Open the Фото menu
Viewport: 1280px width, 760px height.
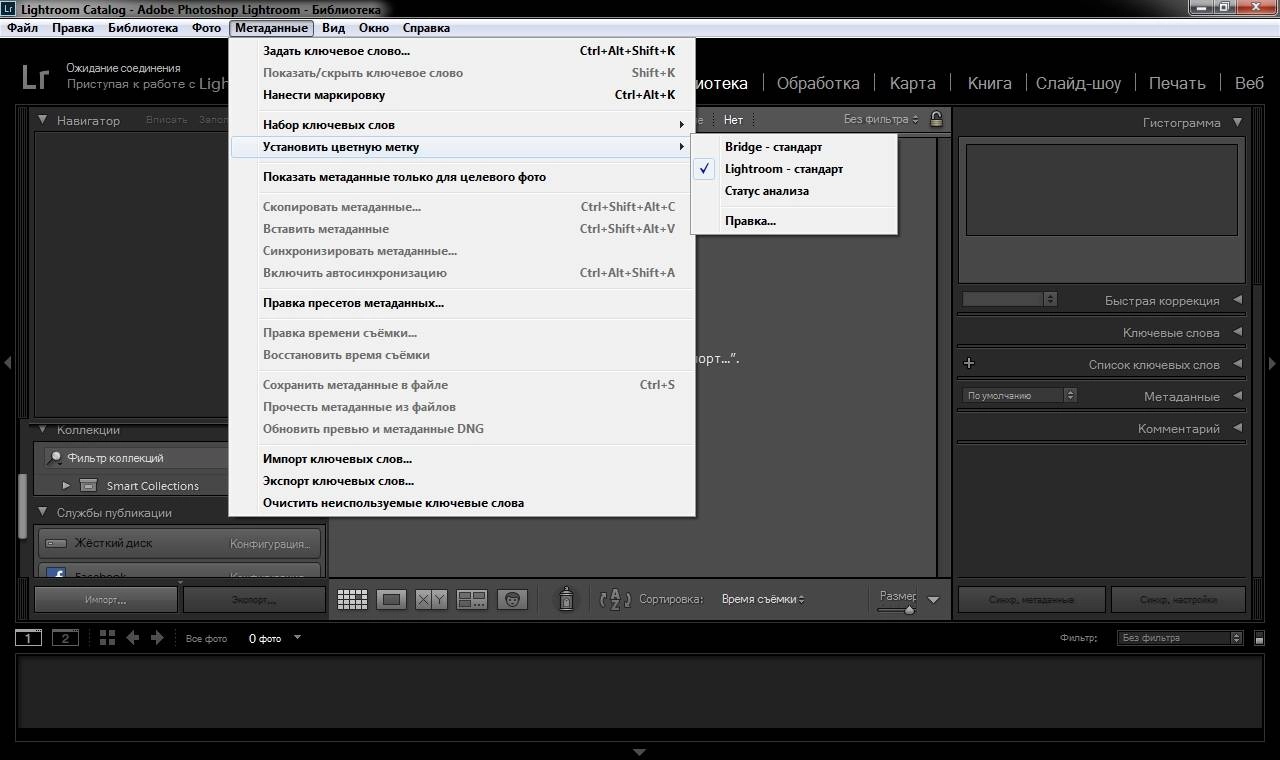tap(206, 28)
